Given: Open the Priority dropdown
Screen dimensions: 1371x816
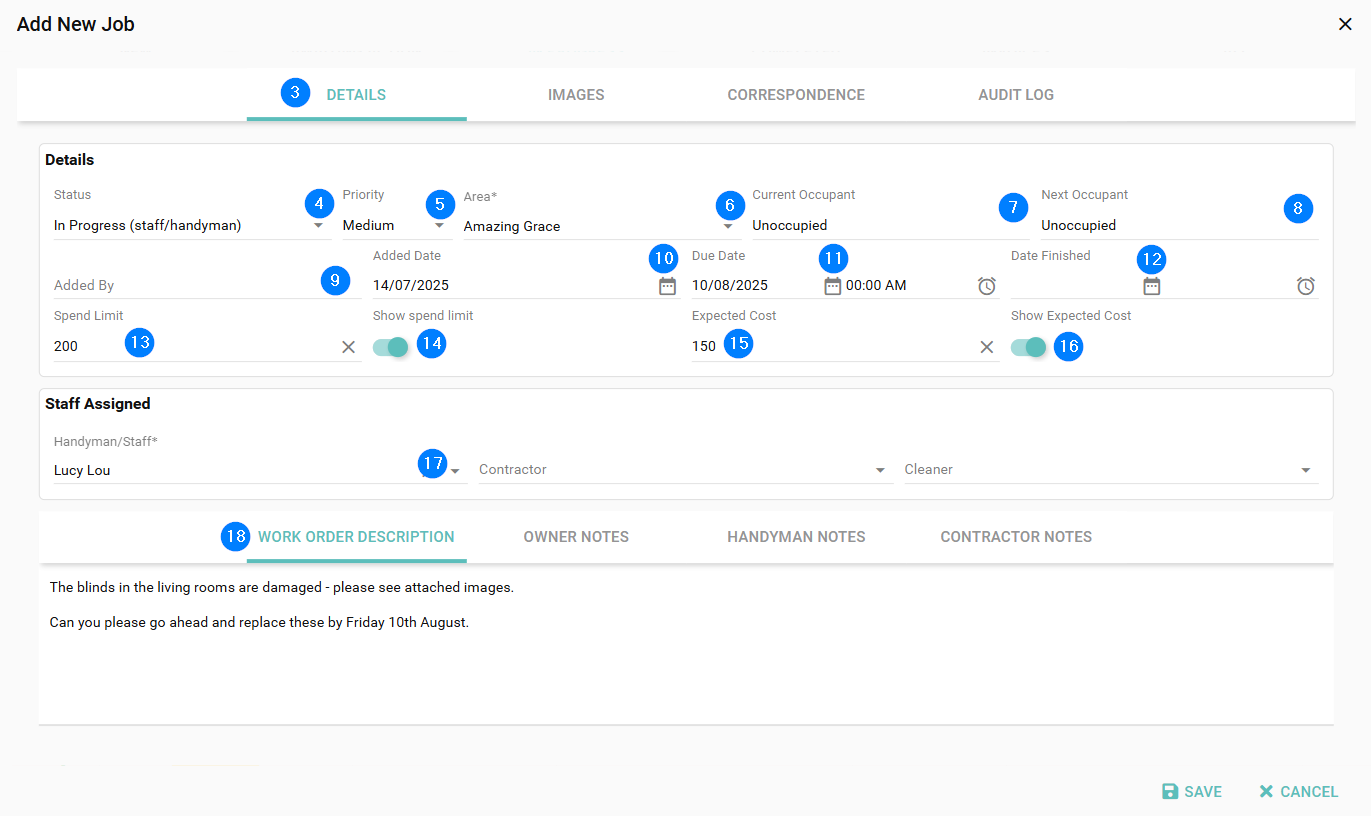Looking at the screenshot, I should coord(439,226).
